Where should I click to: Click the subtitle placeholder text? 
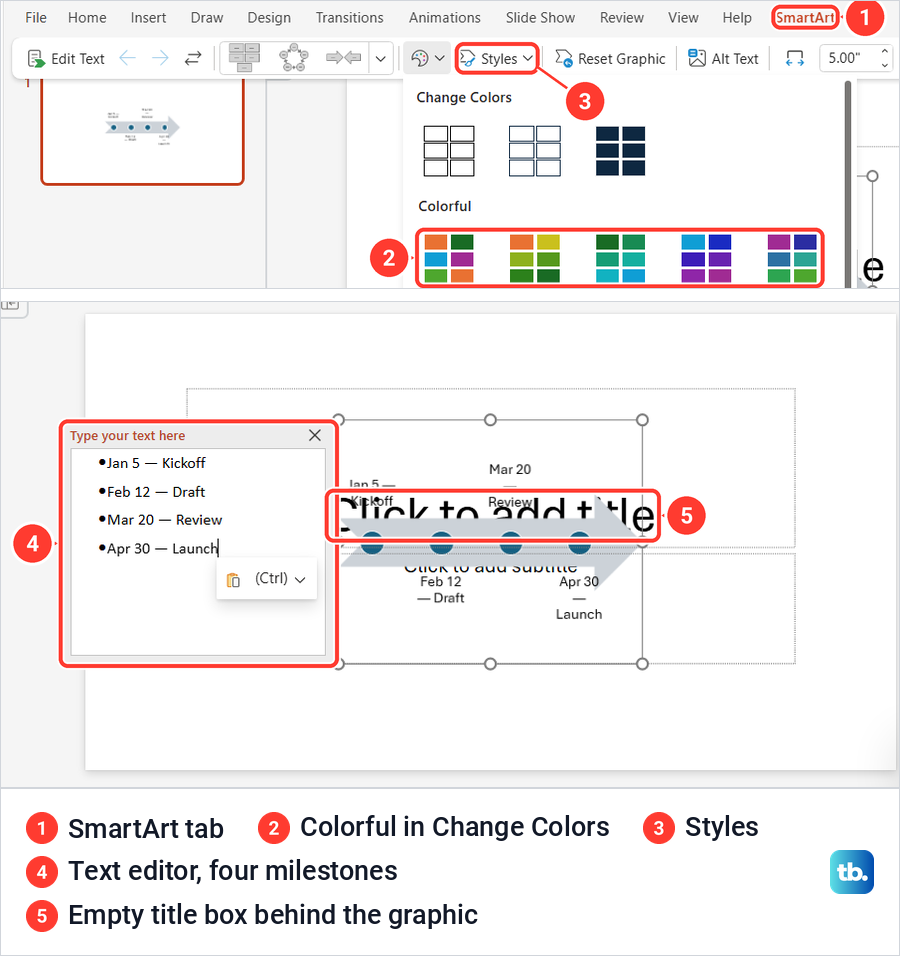click(490, 567)
